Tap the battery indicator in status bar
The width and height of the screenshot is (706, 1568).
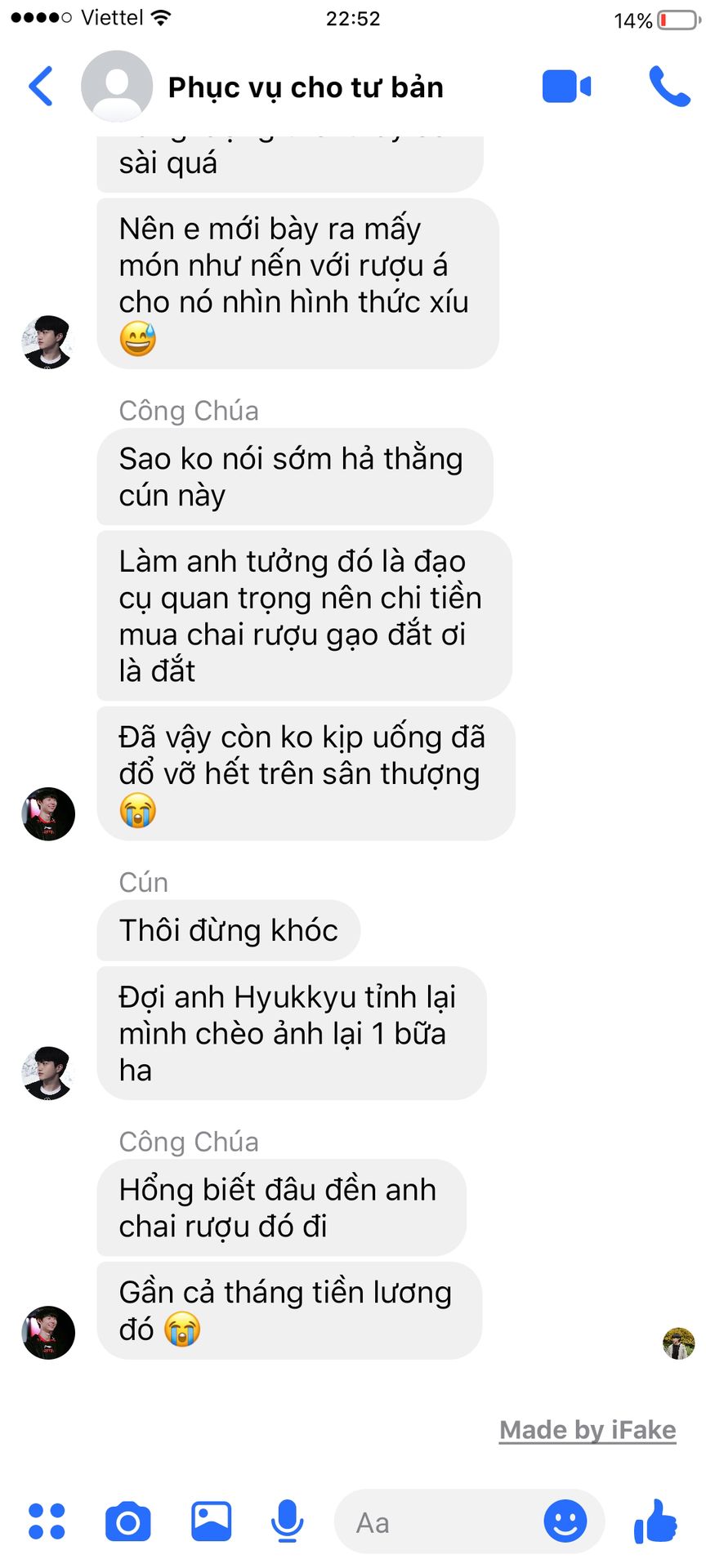point(679,20)
